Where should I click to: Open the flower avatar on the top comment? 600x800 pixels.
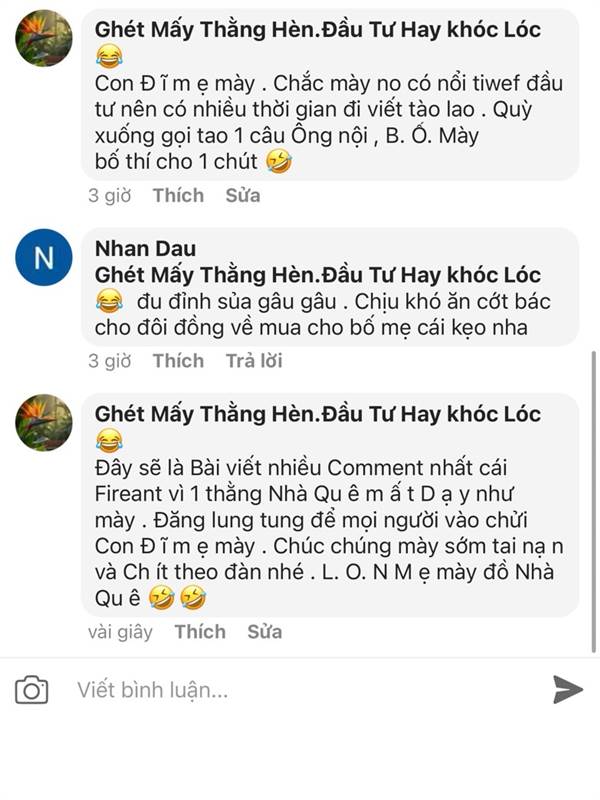(44, 38)
